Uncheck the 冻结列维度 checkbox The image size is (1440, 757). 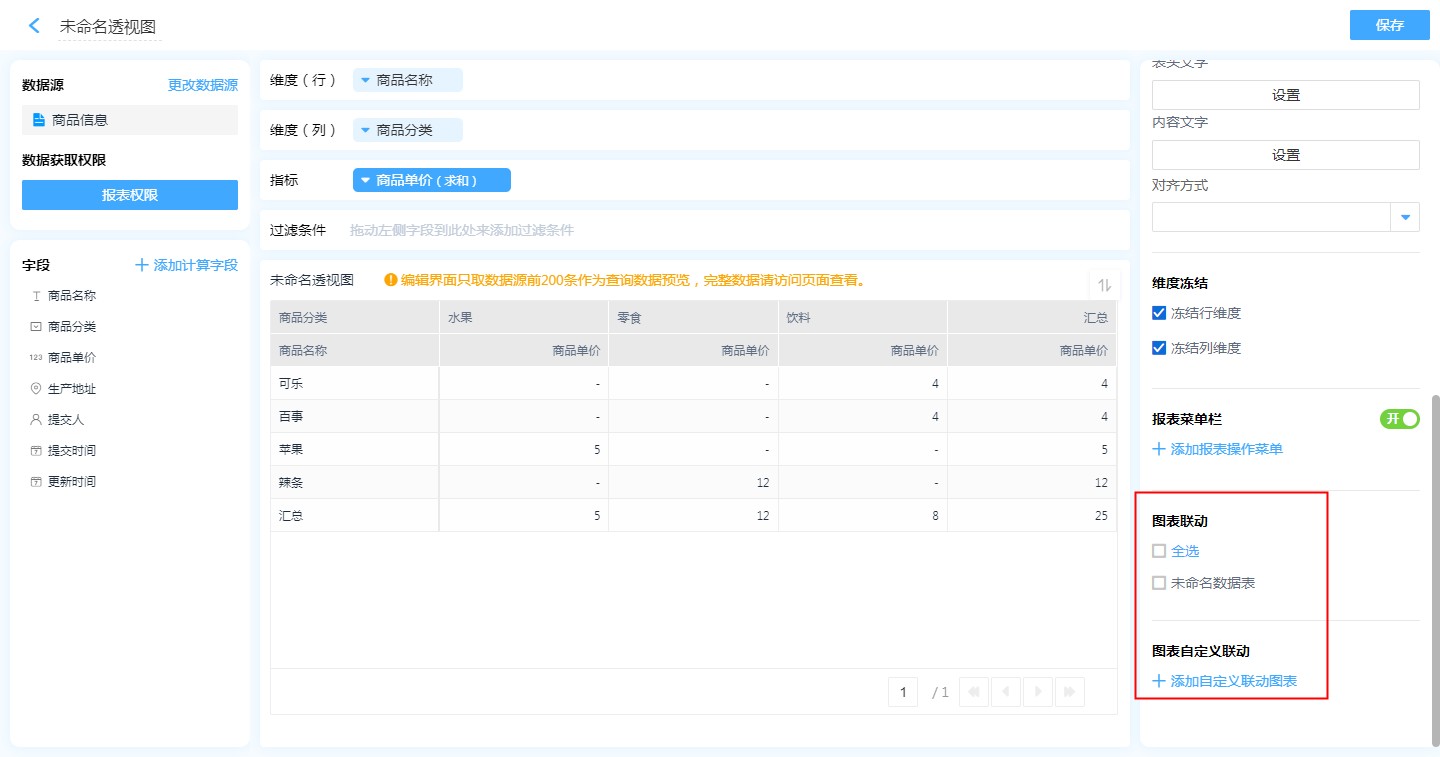(x=1159, y=348)
